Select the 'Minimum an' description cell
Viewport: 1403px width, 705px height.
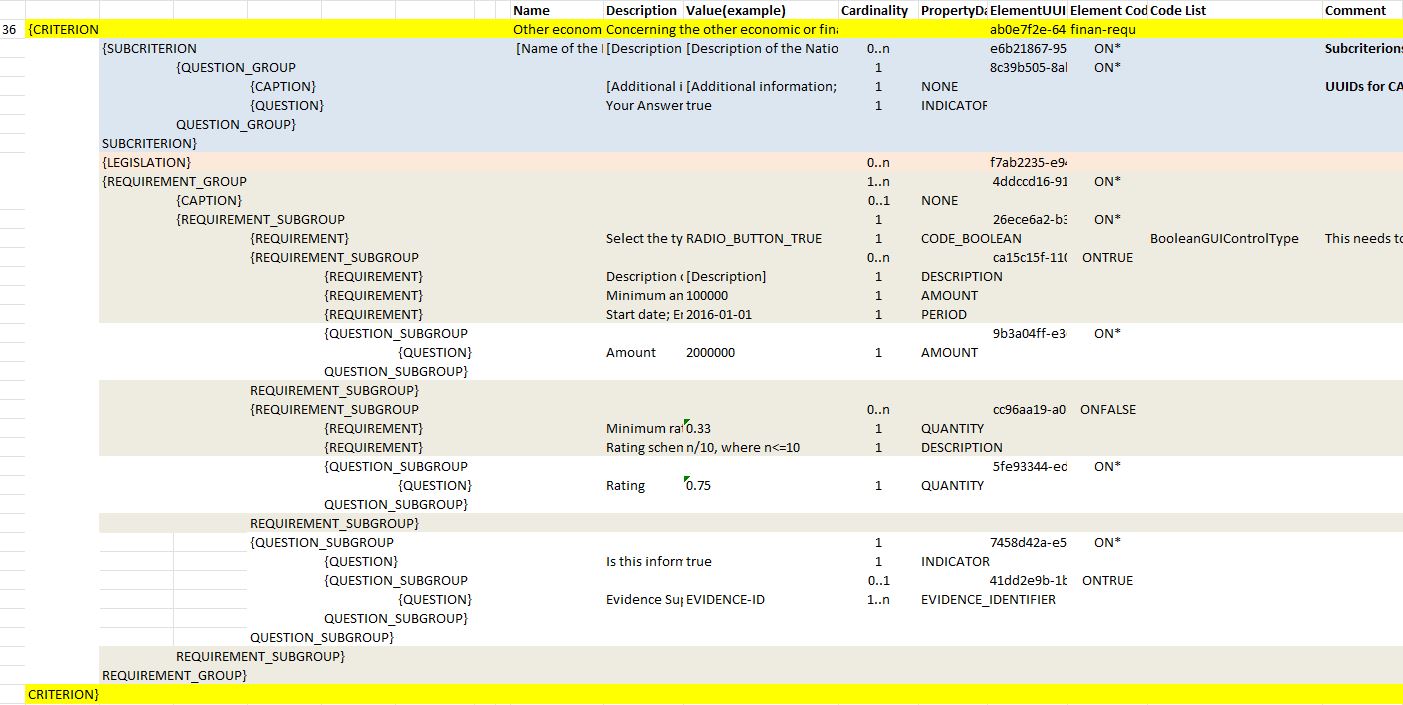[644, 296]
